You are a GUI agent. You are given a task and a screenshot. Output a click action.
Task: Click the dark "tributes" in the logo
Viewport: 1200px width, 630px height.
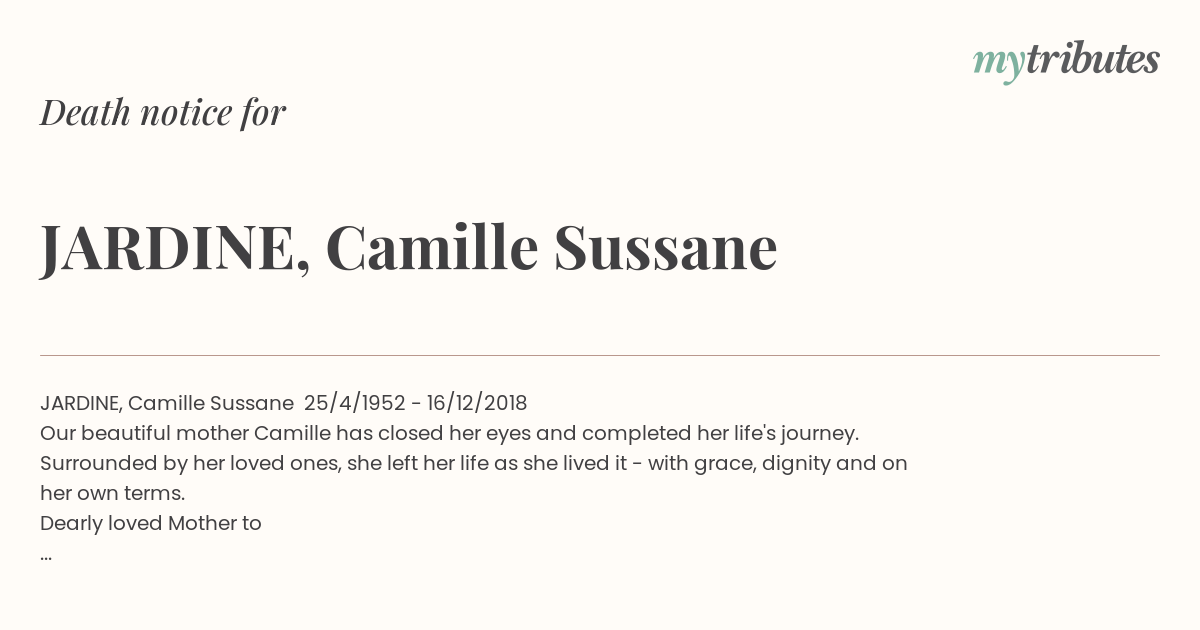1092,60
